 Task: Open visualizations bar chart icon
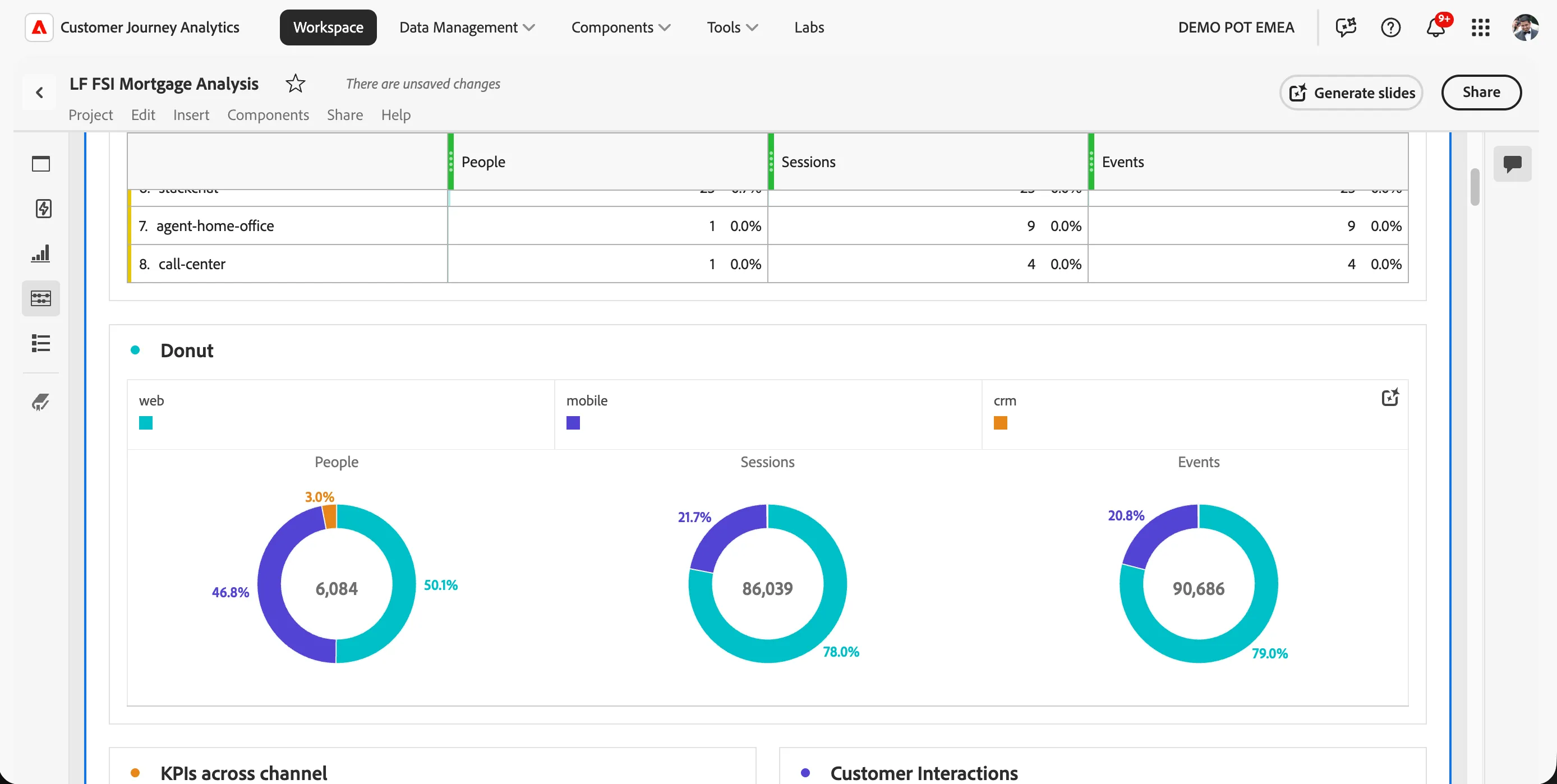41,253
